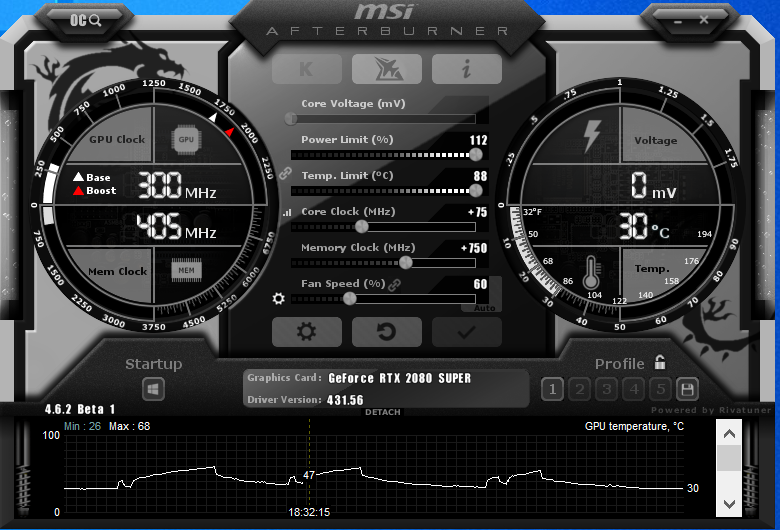The image size is (780, 530).
Task: Open the OC Scanner button
Action: [85, 20]
